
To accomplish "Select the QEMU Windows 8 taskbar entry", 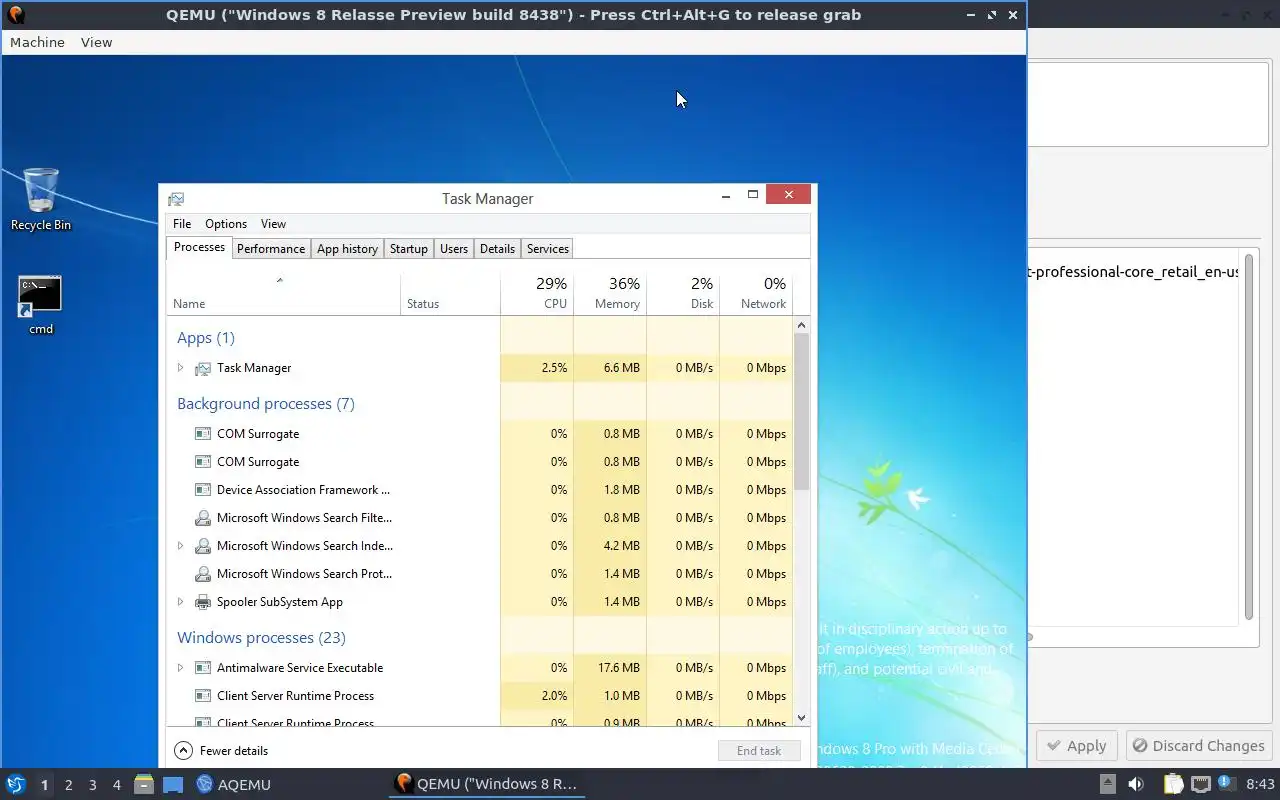I will 486,784.
